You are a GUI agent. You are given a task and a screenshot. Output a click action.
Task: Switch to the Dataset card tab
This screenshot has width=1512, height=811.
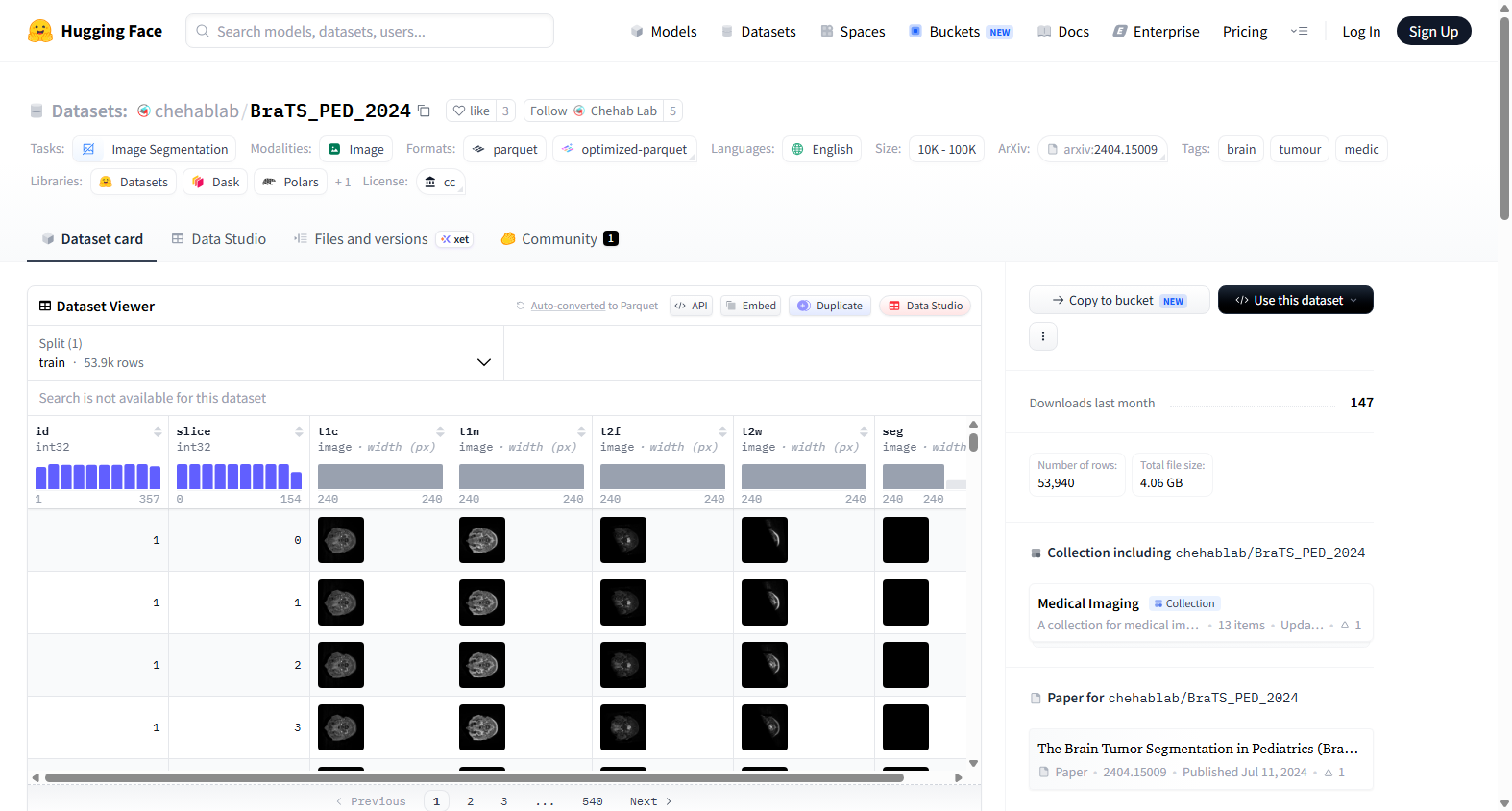92,239
